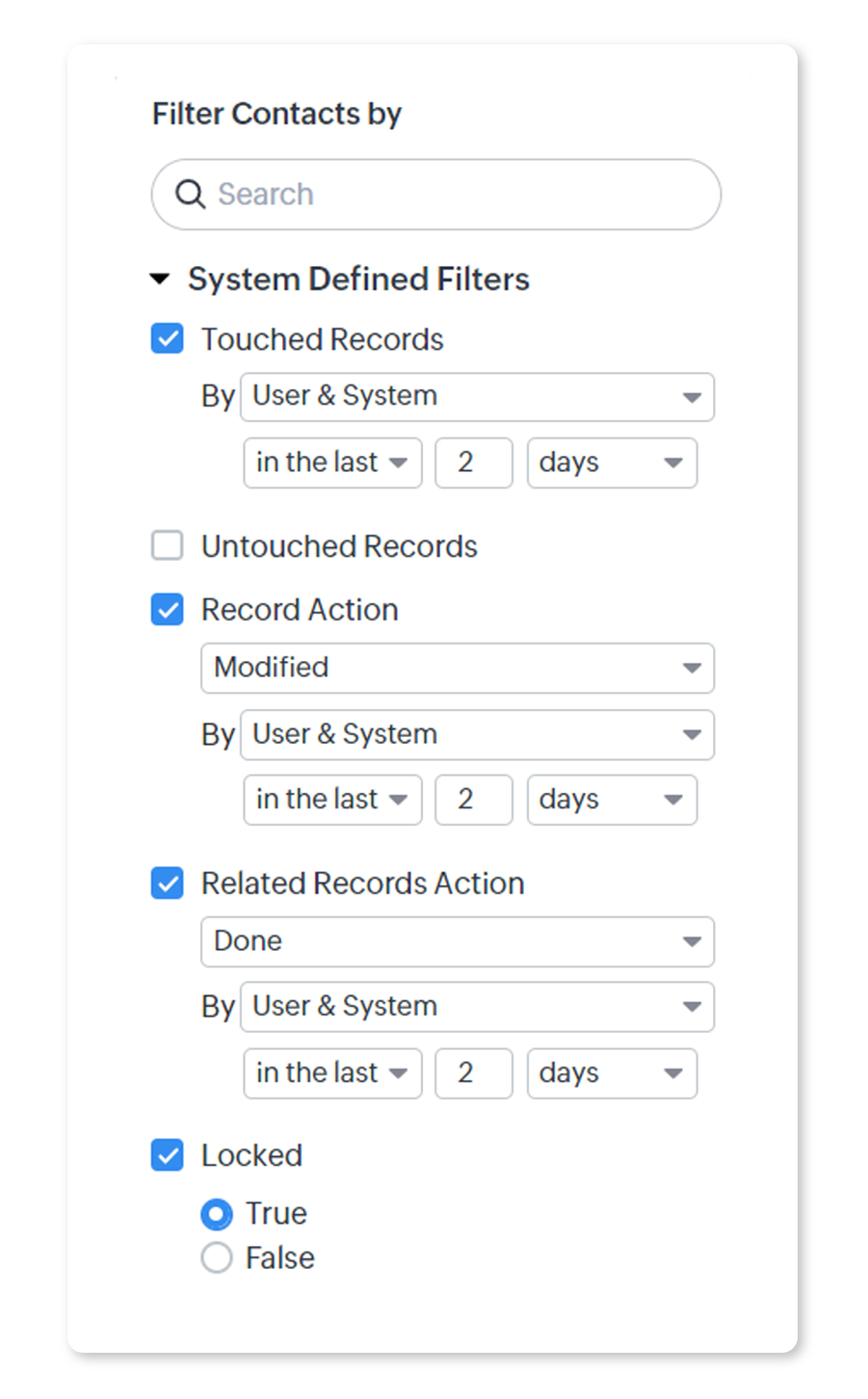
Task: Enable the Untouched Records checkbox
Action: tap(168, 546)
